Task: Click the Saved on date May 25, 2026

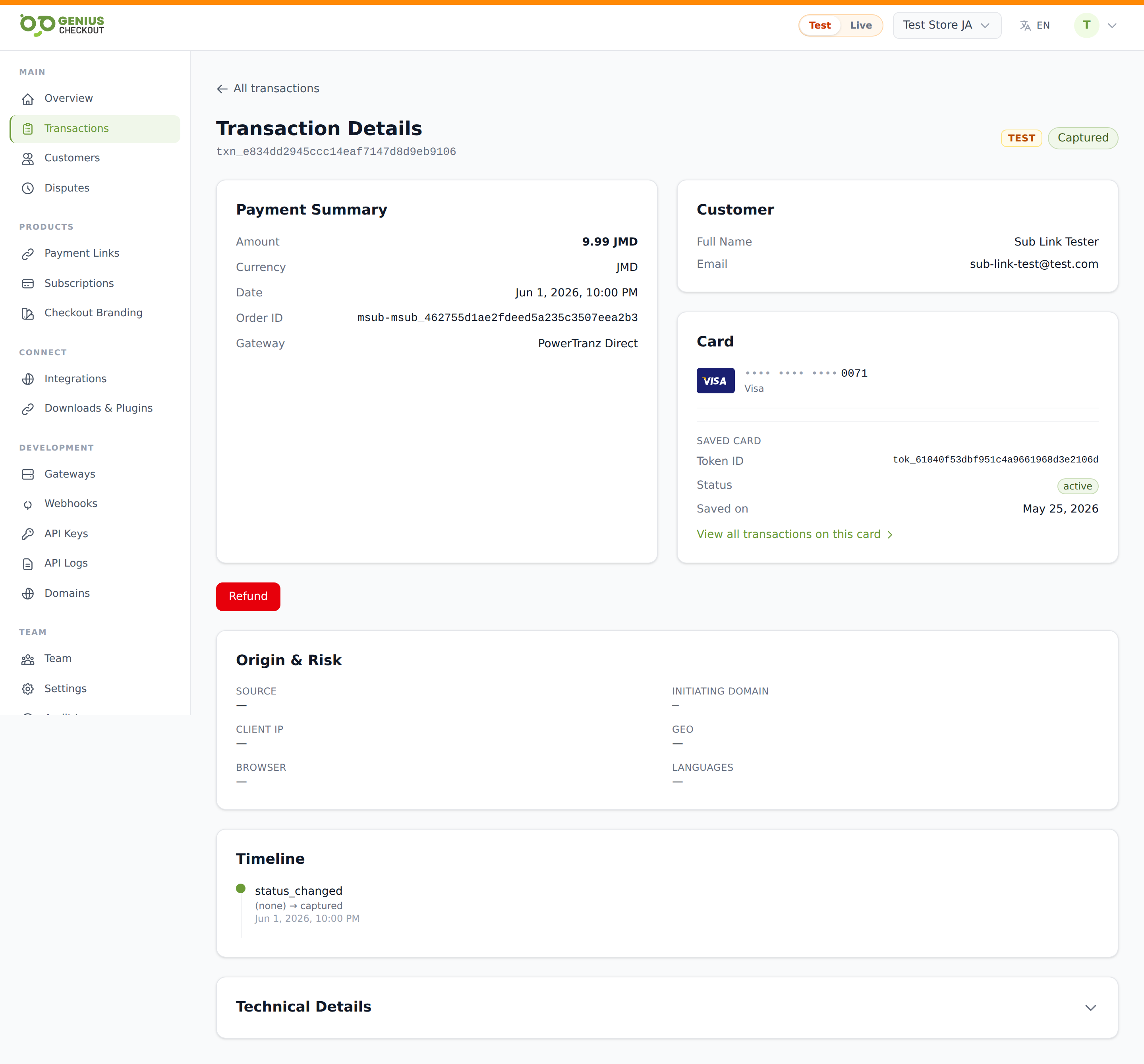Action: tap(1060, 509)
